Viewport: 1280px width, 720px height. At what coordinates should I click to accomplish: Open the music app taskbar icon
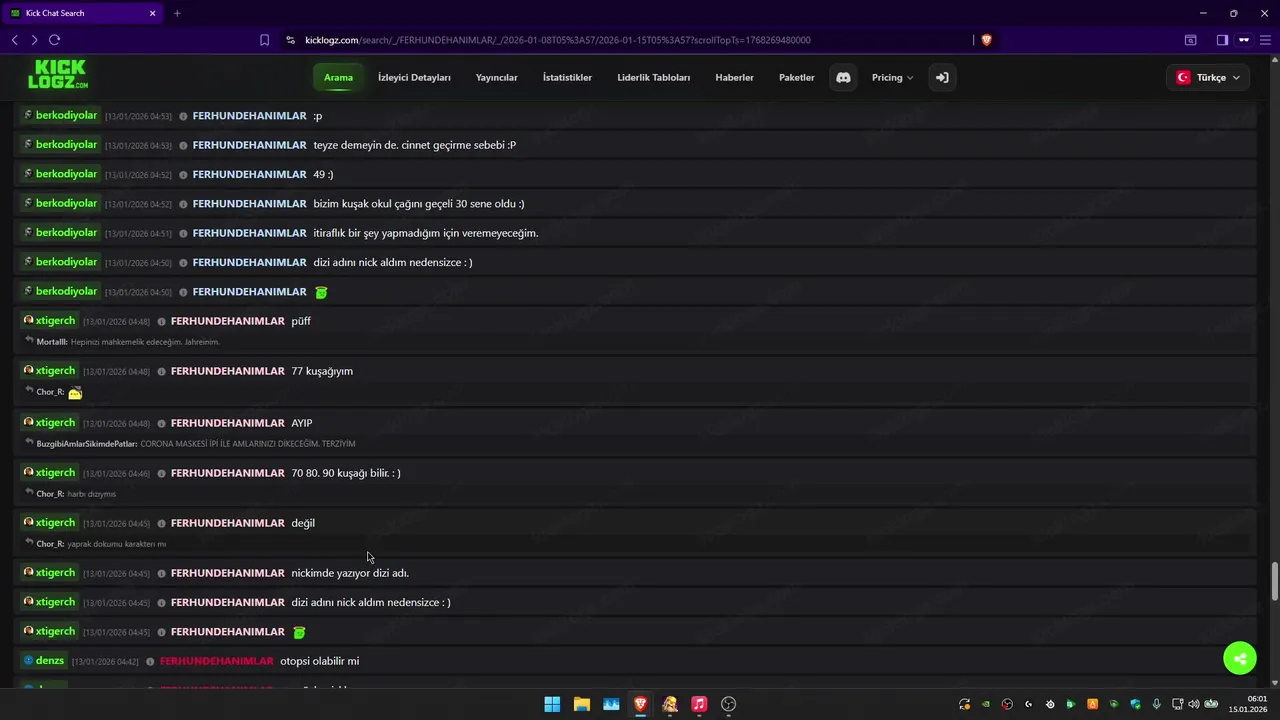tap(699, 704)
